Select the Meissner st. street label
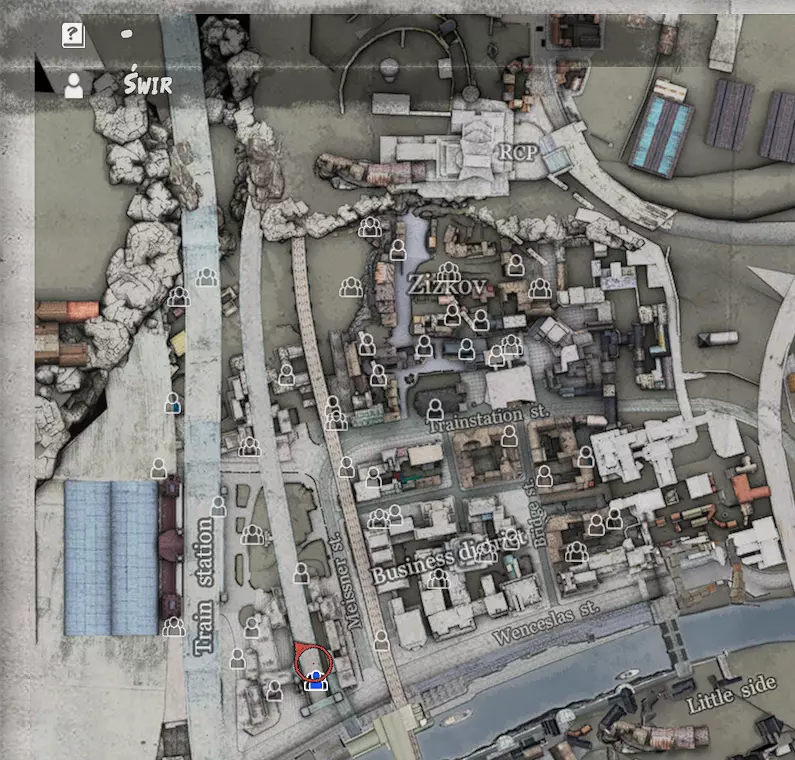 [x=346, y=582]
